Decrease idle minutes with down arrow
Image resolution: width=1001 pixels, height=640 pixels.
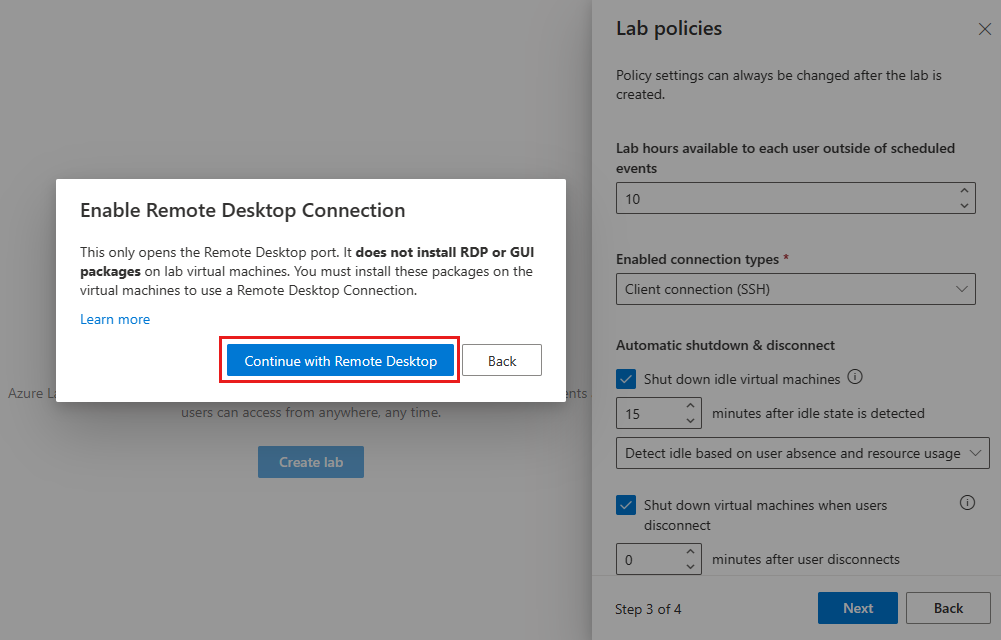pyautogui.click(x=690, y=420)
